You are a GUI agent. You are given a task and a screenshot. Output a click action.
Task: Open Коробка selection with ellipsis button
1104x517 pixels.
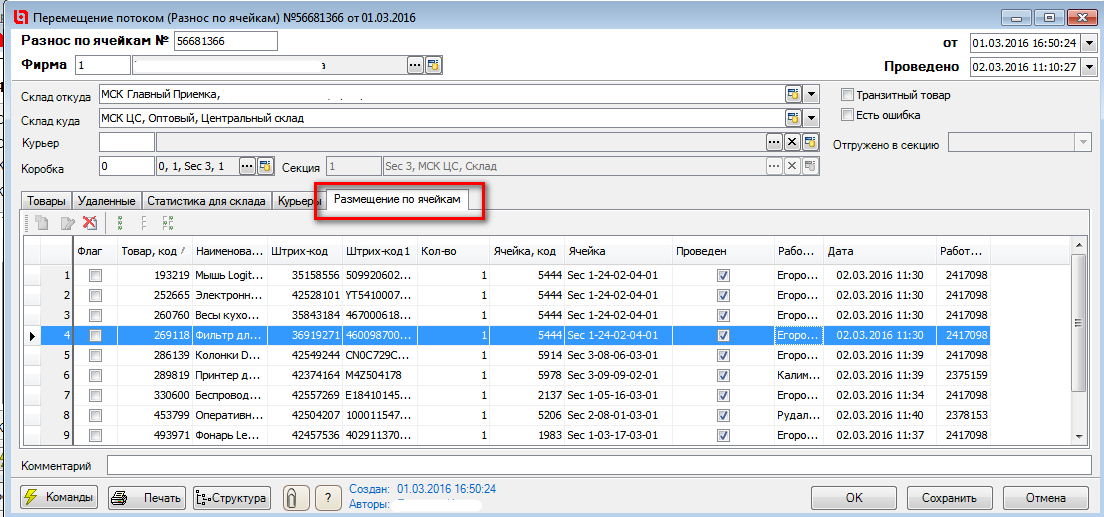[x=247, y=165]
